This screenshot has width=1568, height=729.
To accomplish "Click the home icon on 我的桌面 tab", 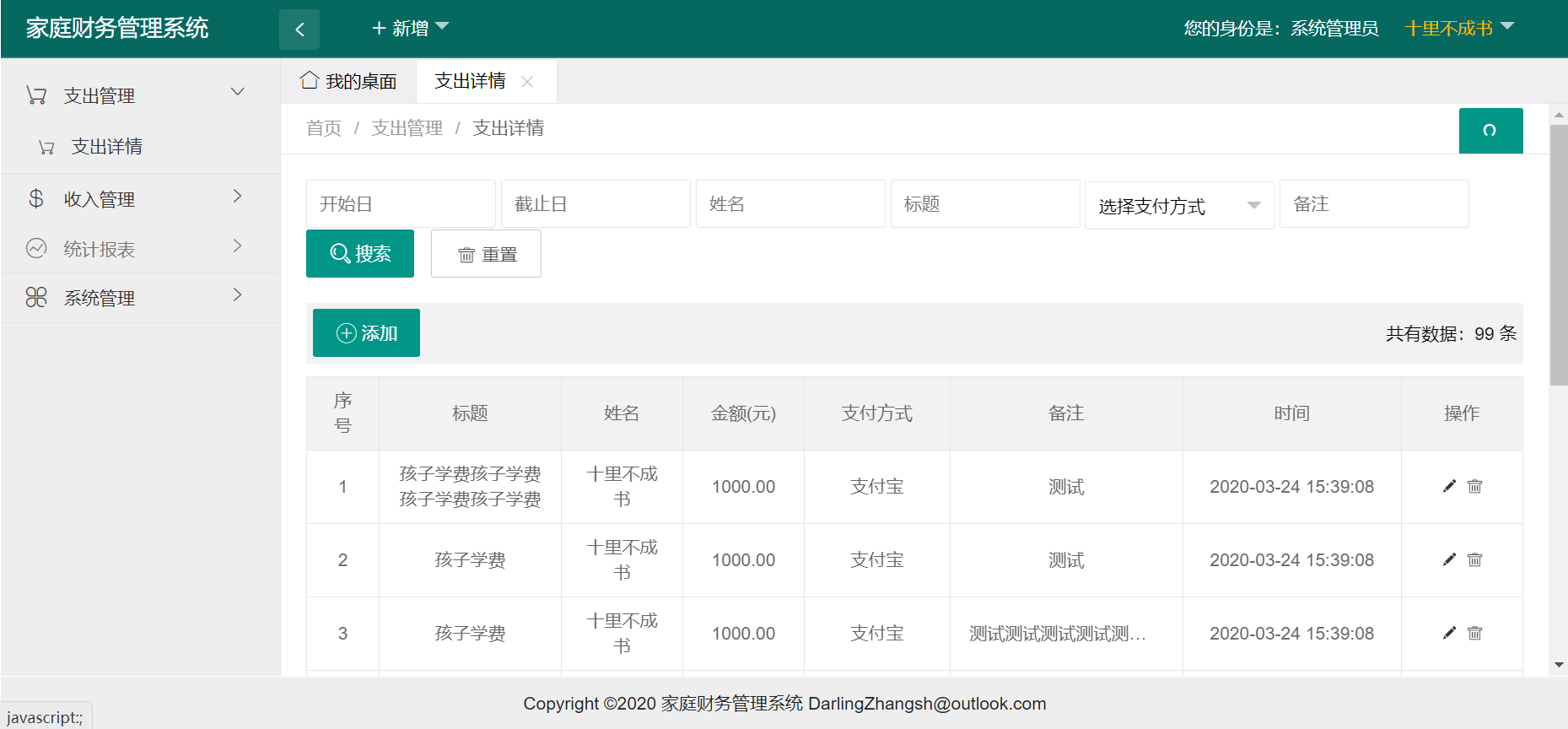I will click(x=310, y=80).
